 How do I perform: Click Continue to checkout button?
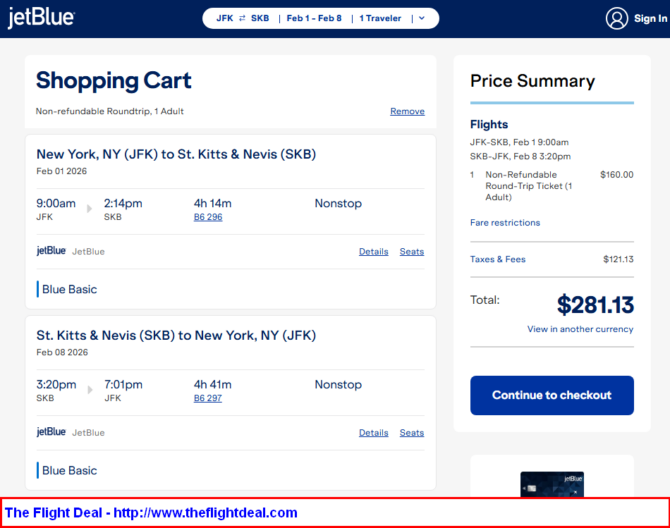[x=552, y=395]
